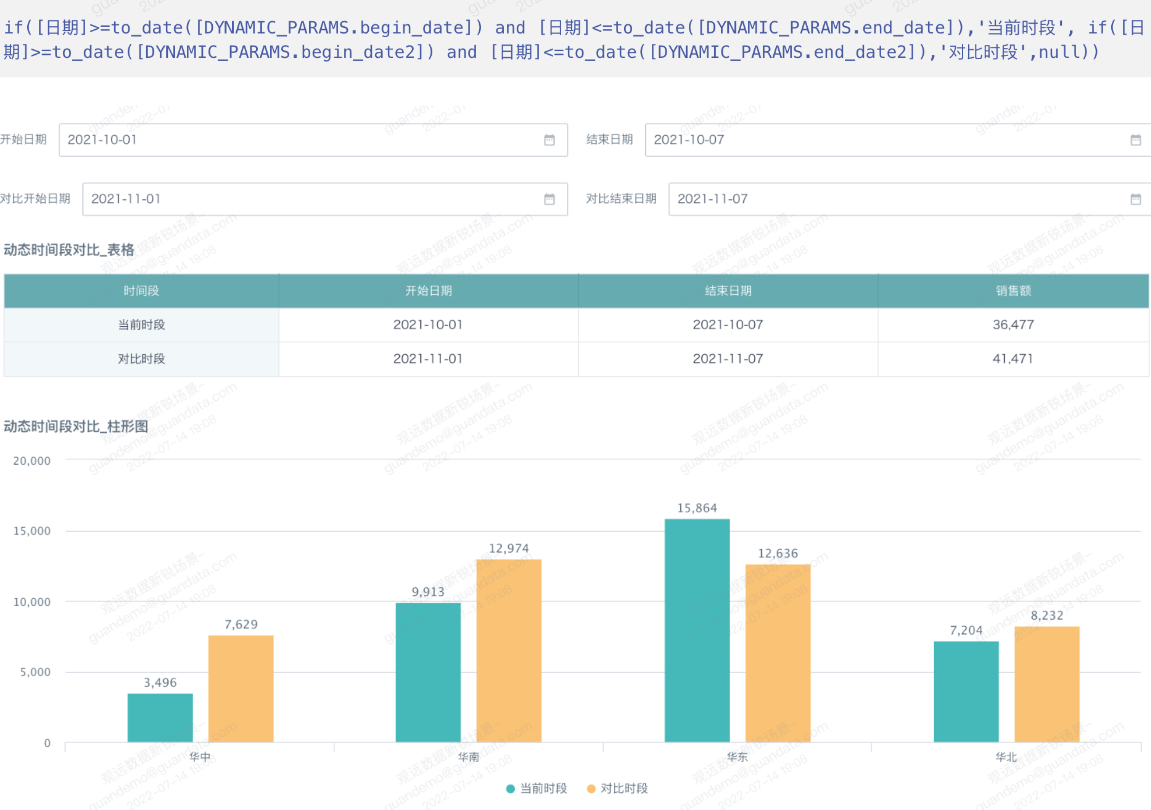The height and width of the screenshot is (810, 1151).
Task: Click the 对比开始日期 field showing 2021-11-01
Action: pos(325,199)
